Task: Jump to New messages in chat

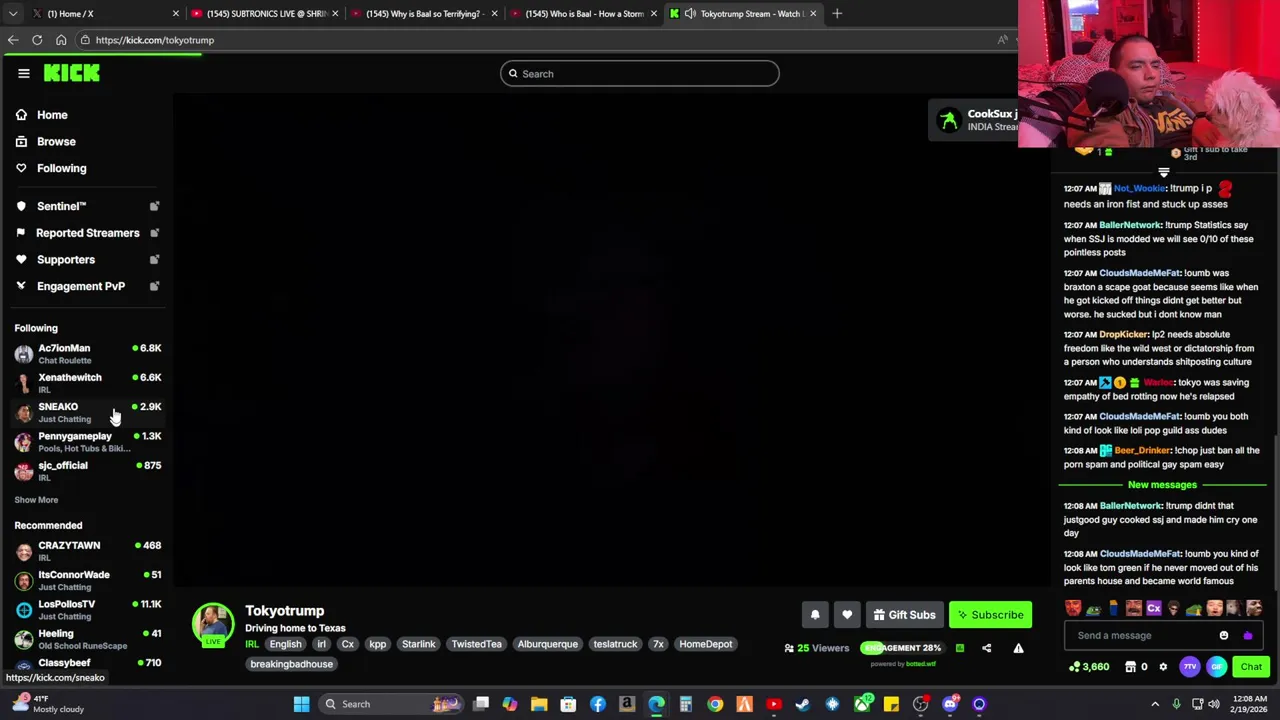Action: click(x=1162, y=485)
